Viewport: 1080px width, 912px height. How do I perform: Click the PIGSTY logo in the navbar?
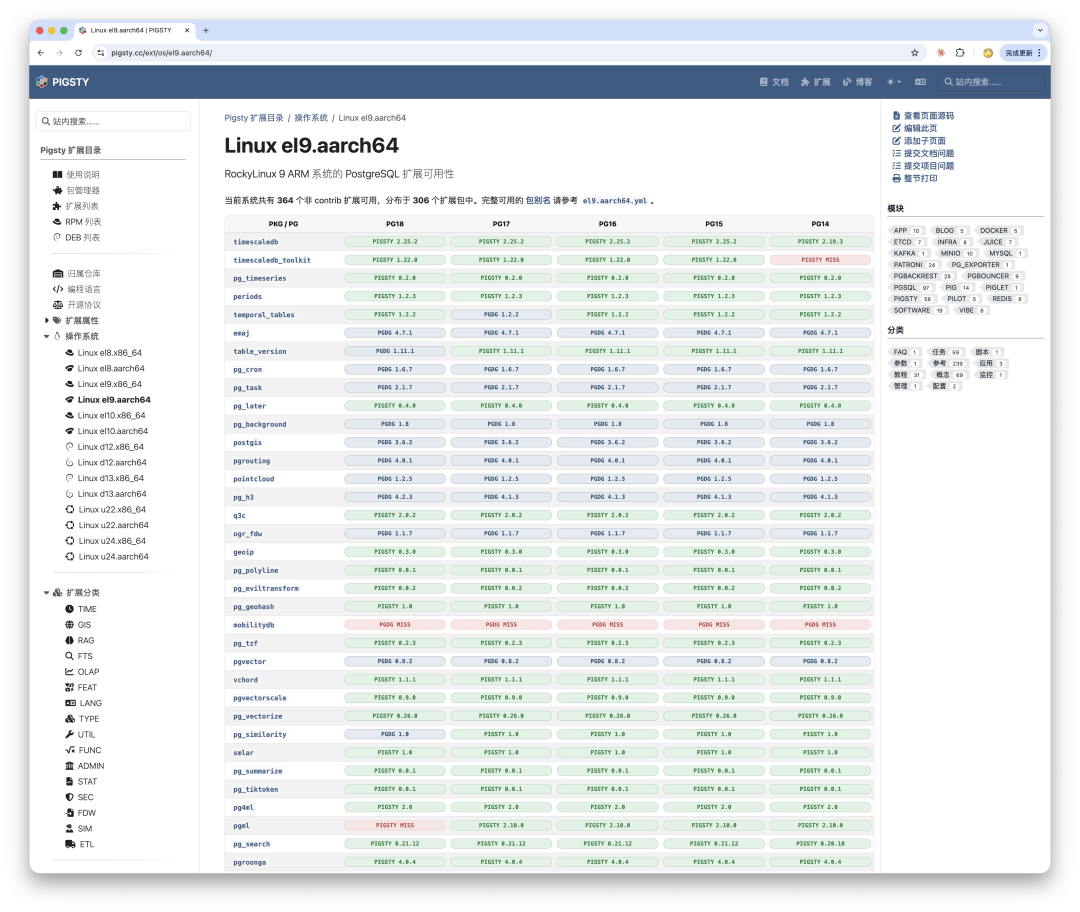tap(63, 82)
